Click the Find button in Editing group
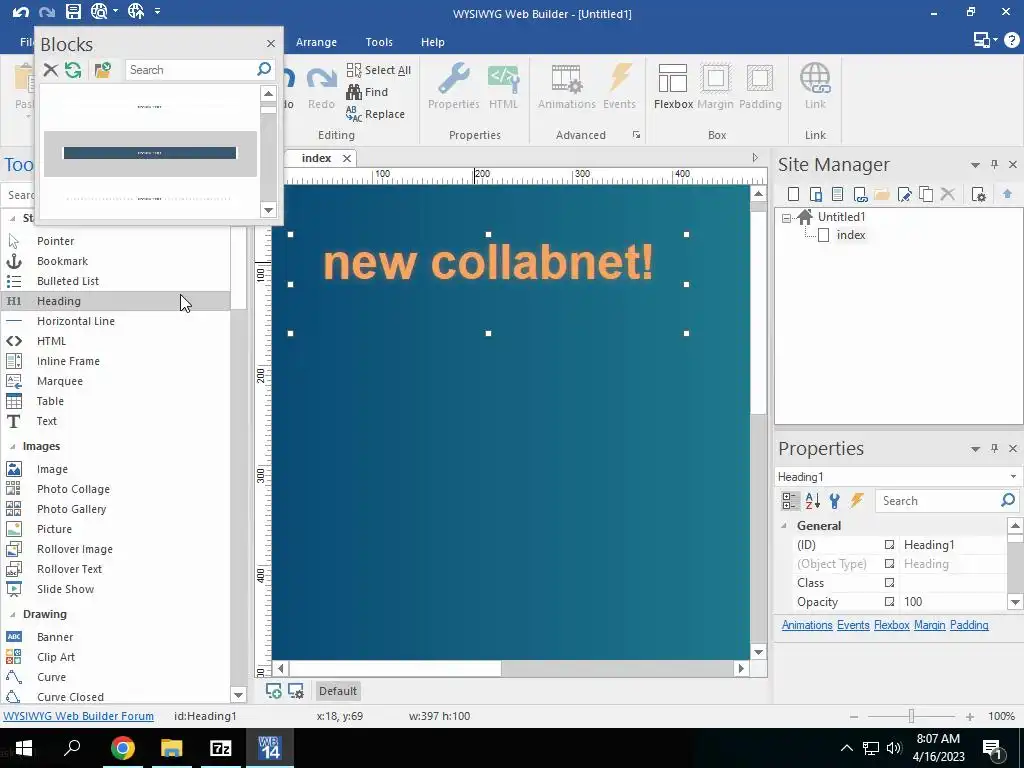This screenshot has width=1024, height=768. point(367,92)
